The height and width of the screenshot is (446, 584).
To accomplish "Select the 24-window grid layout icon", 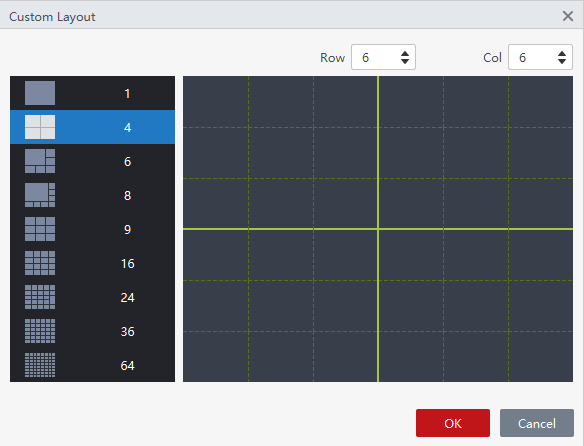I will coord(40,297).
